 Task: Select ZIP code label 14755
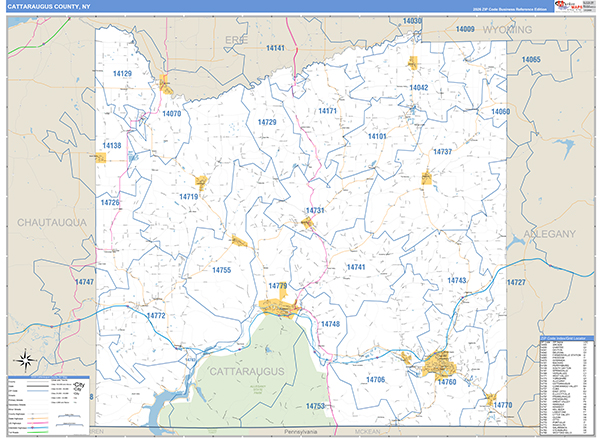[x=222, y=270]
